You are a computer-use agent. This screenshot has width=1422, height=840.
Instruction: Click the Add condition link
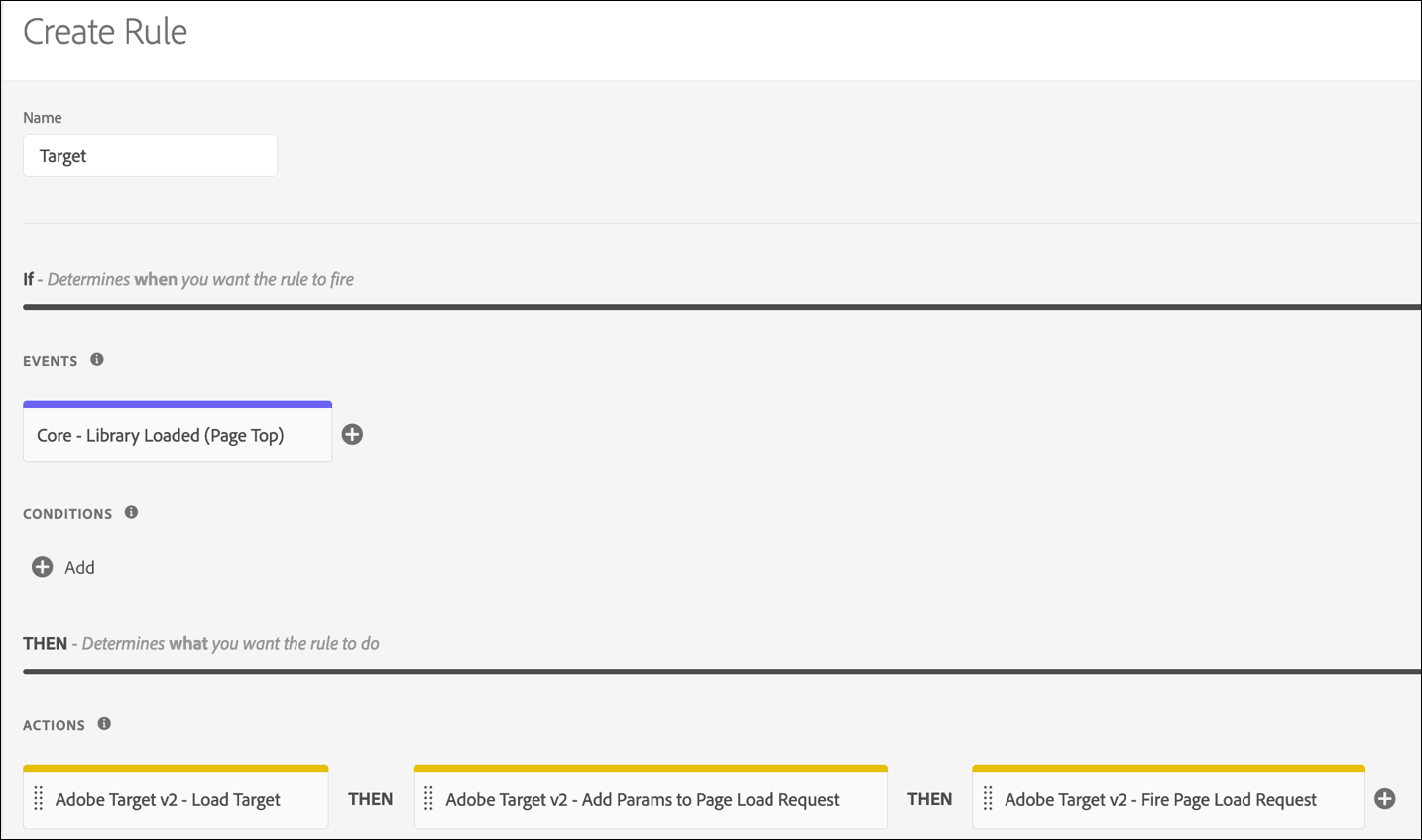click(x=79, y=568)
